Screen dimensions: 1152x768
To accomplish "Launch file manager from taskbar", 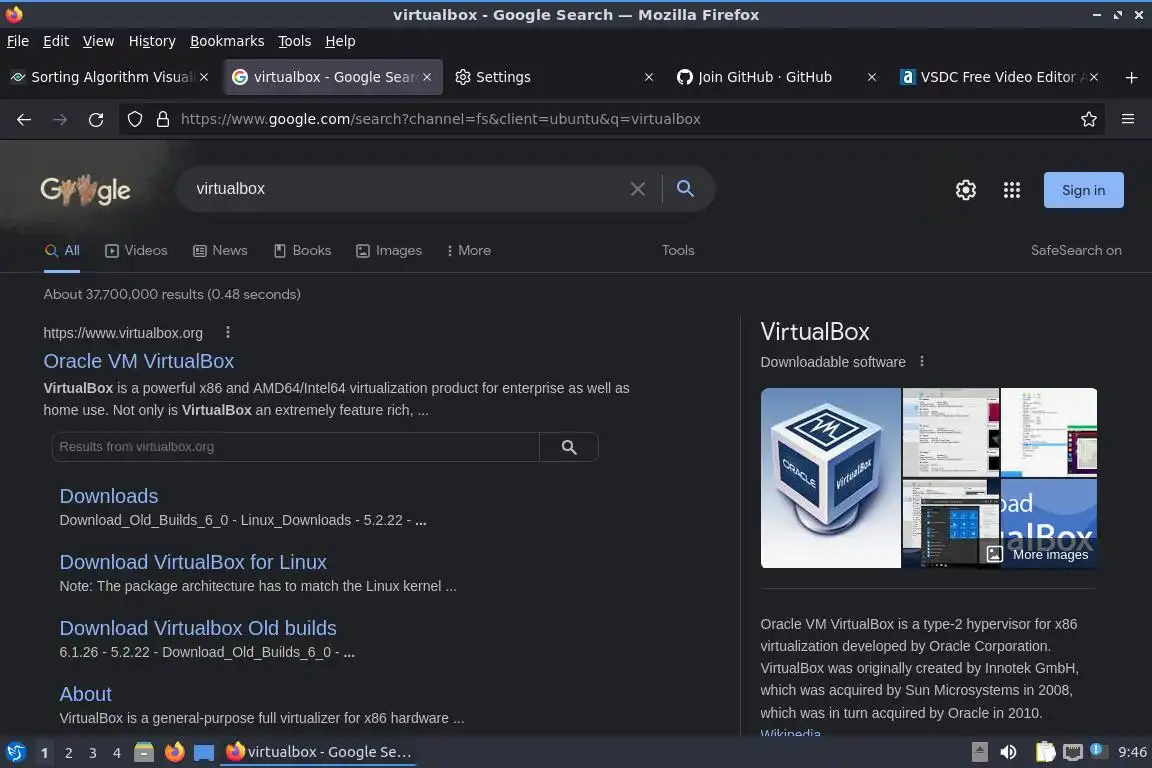I will (x=144, y=752).
